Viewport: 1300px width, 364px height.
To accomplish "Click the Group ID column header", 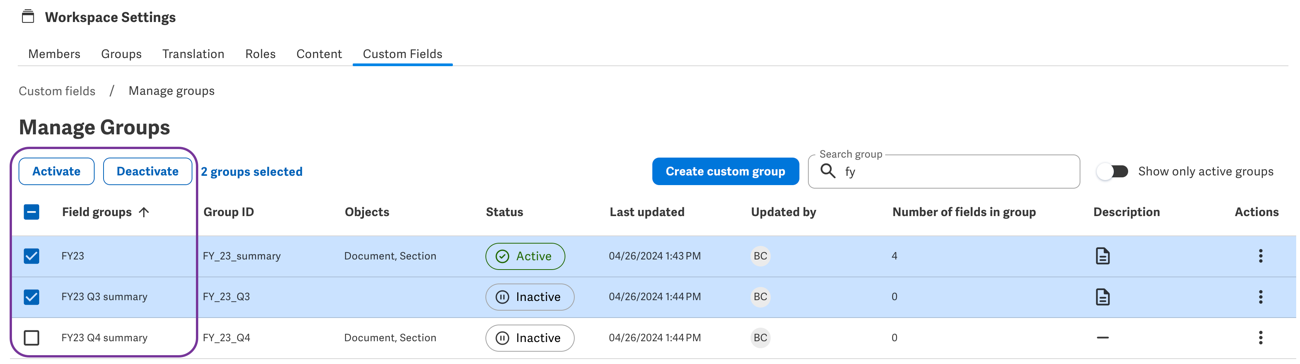I will (x=228, y=212).
